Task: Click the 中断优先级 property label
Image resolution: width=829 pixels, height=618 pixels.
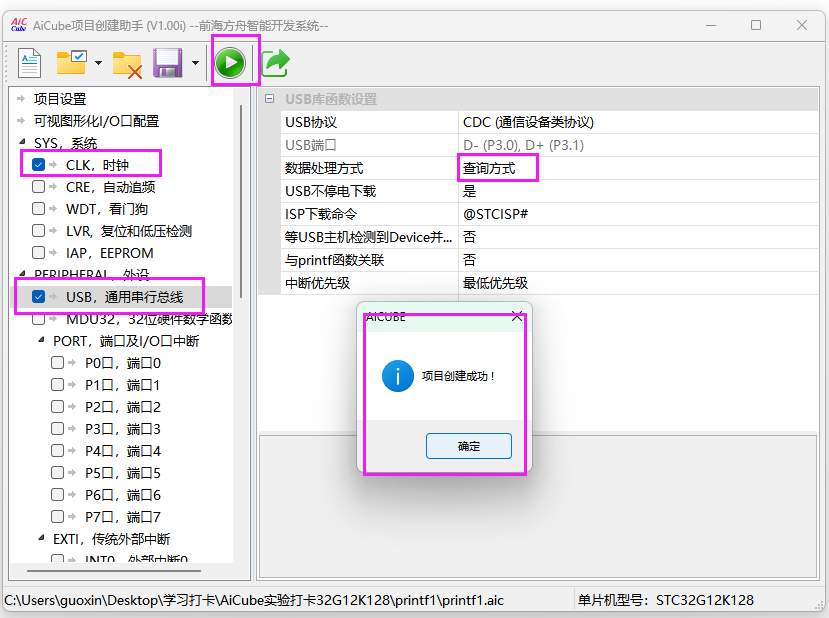Action: click(x=318, y=283)
